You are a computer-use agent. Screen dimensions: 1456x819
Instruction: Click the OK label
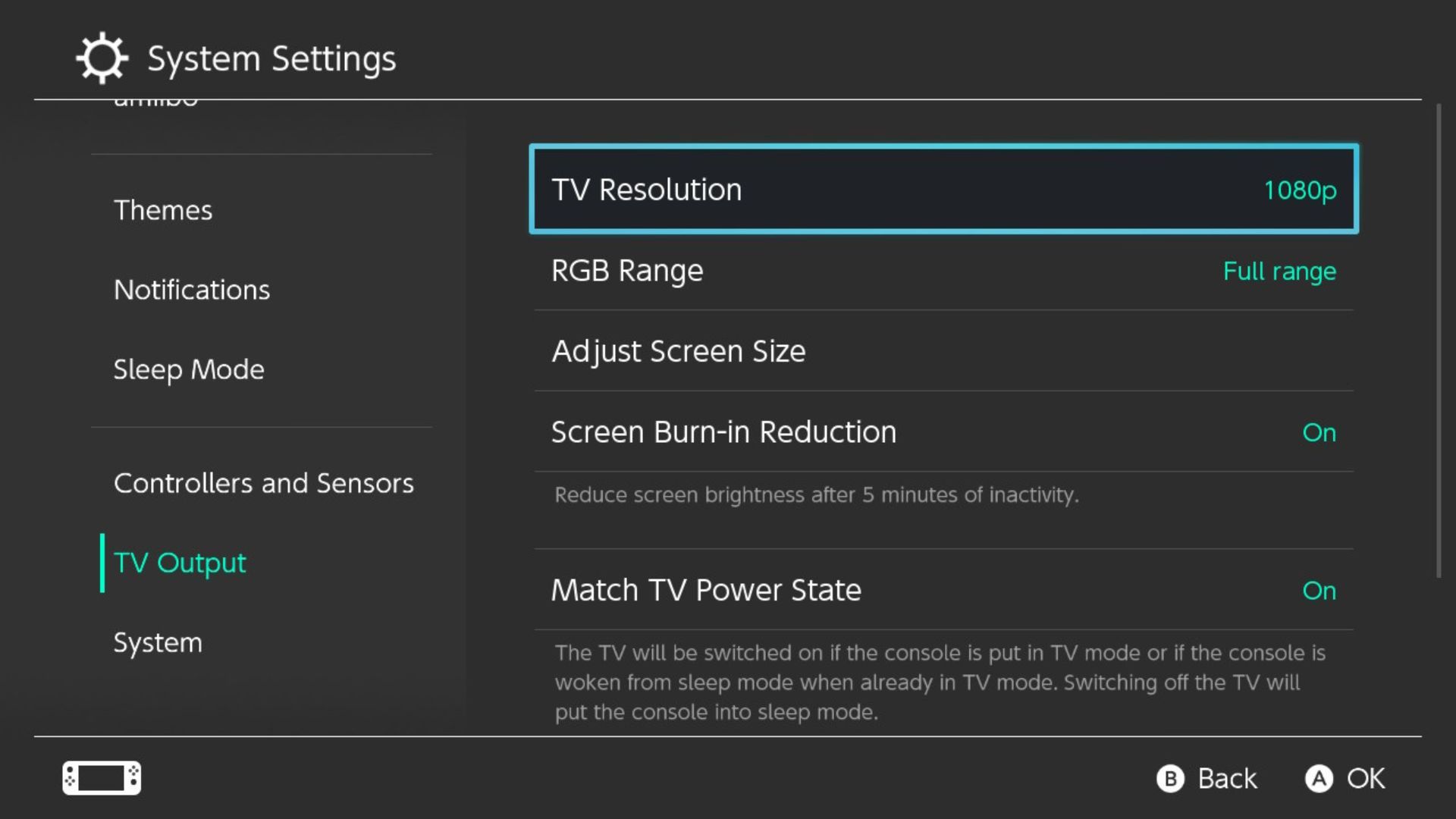coord(1365,778)
